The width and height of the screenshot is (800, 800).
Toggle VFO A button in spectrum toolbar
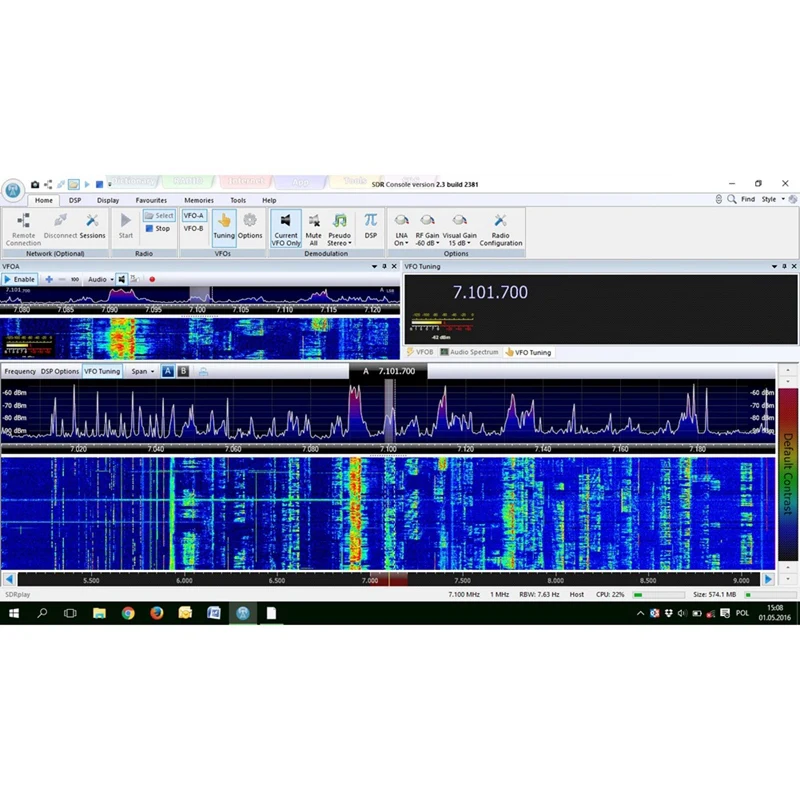coord(168,371)
